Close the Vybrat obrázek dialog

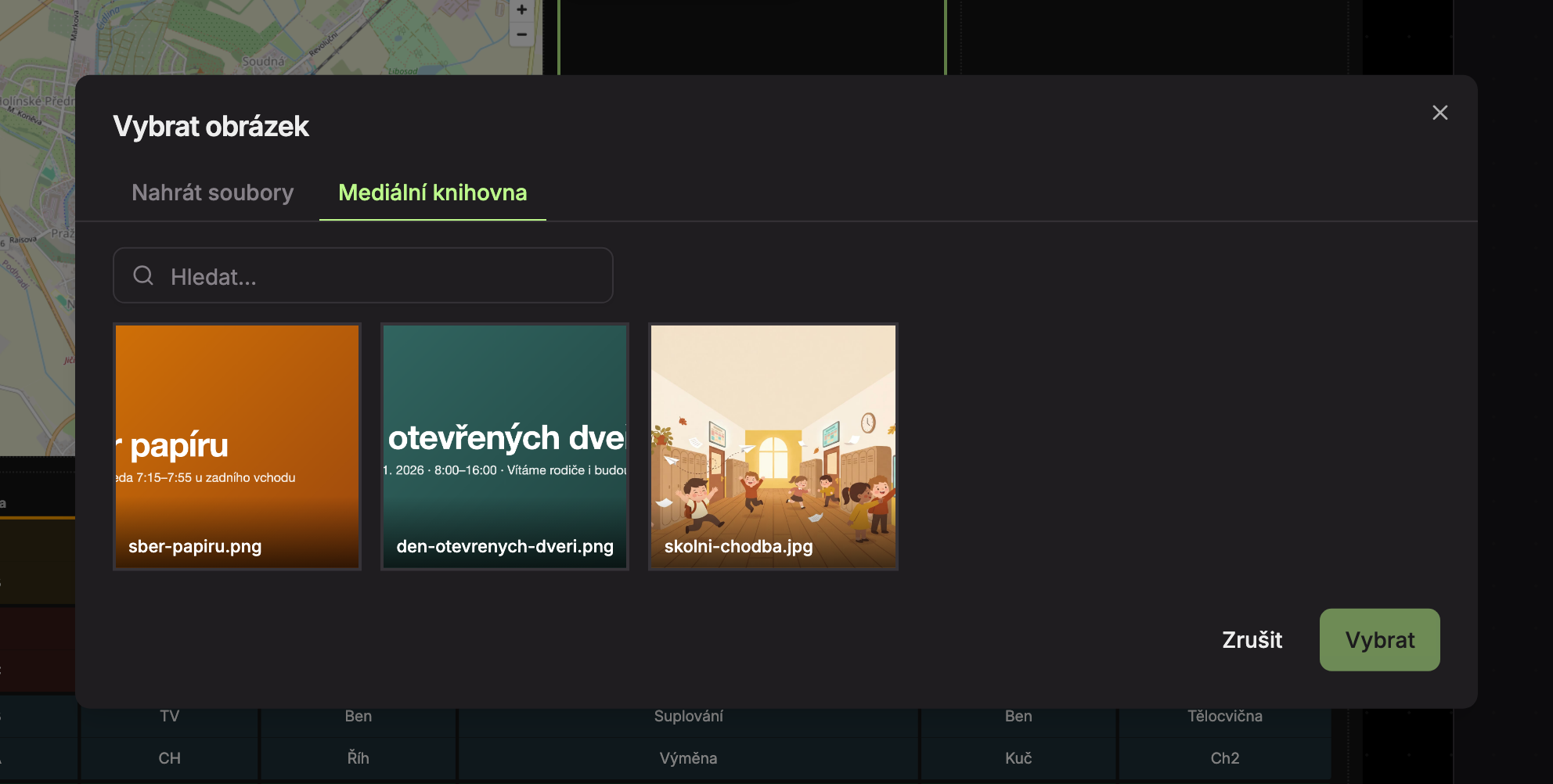click(x=1439, y=113)
